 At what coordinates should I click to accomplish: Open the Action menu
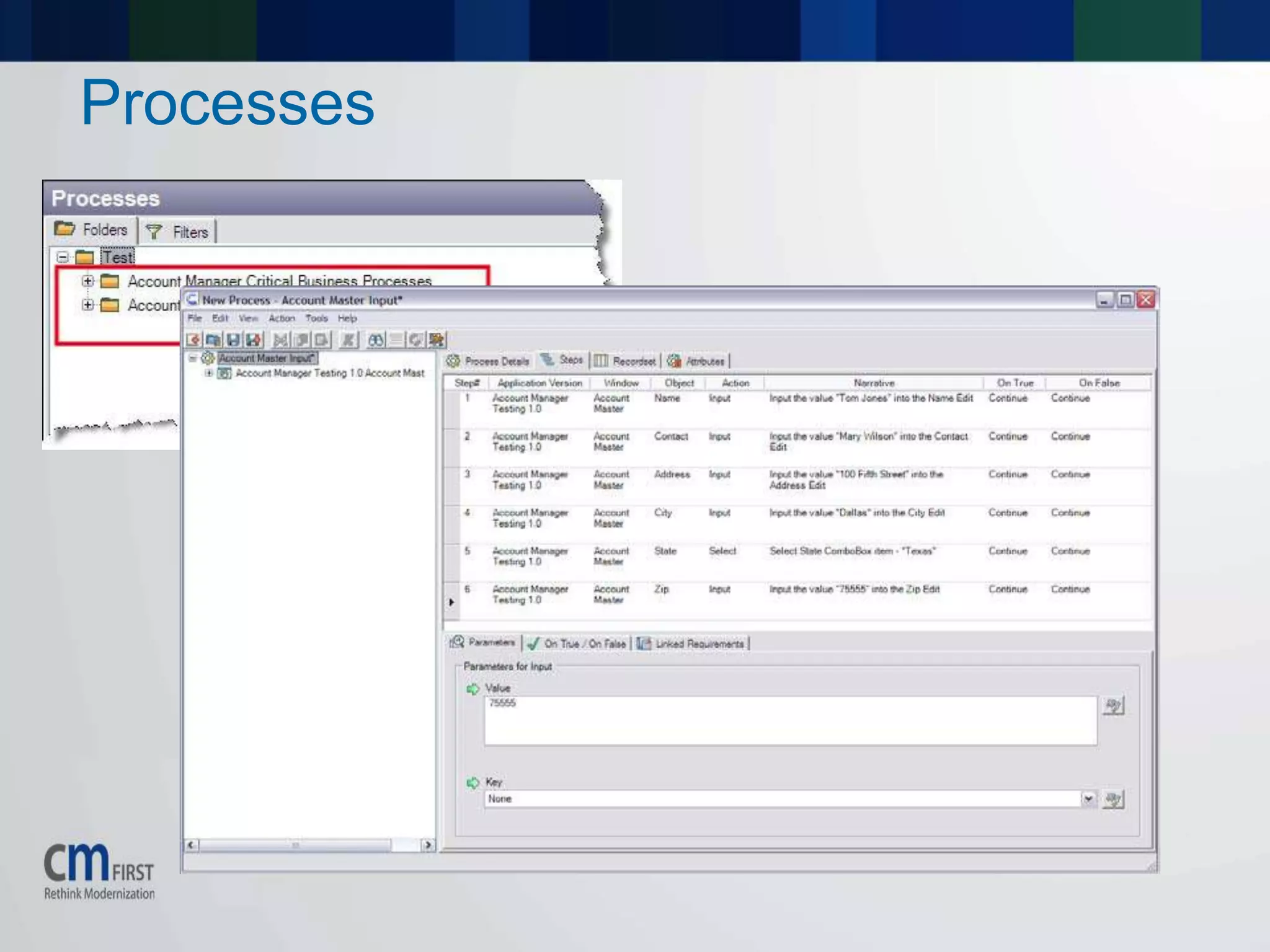tap(282, 318)
